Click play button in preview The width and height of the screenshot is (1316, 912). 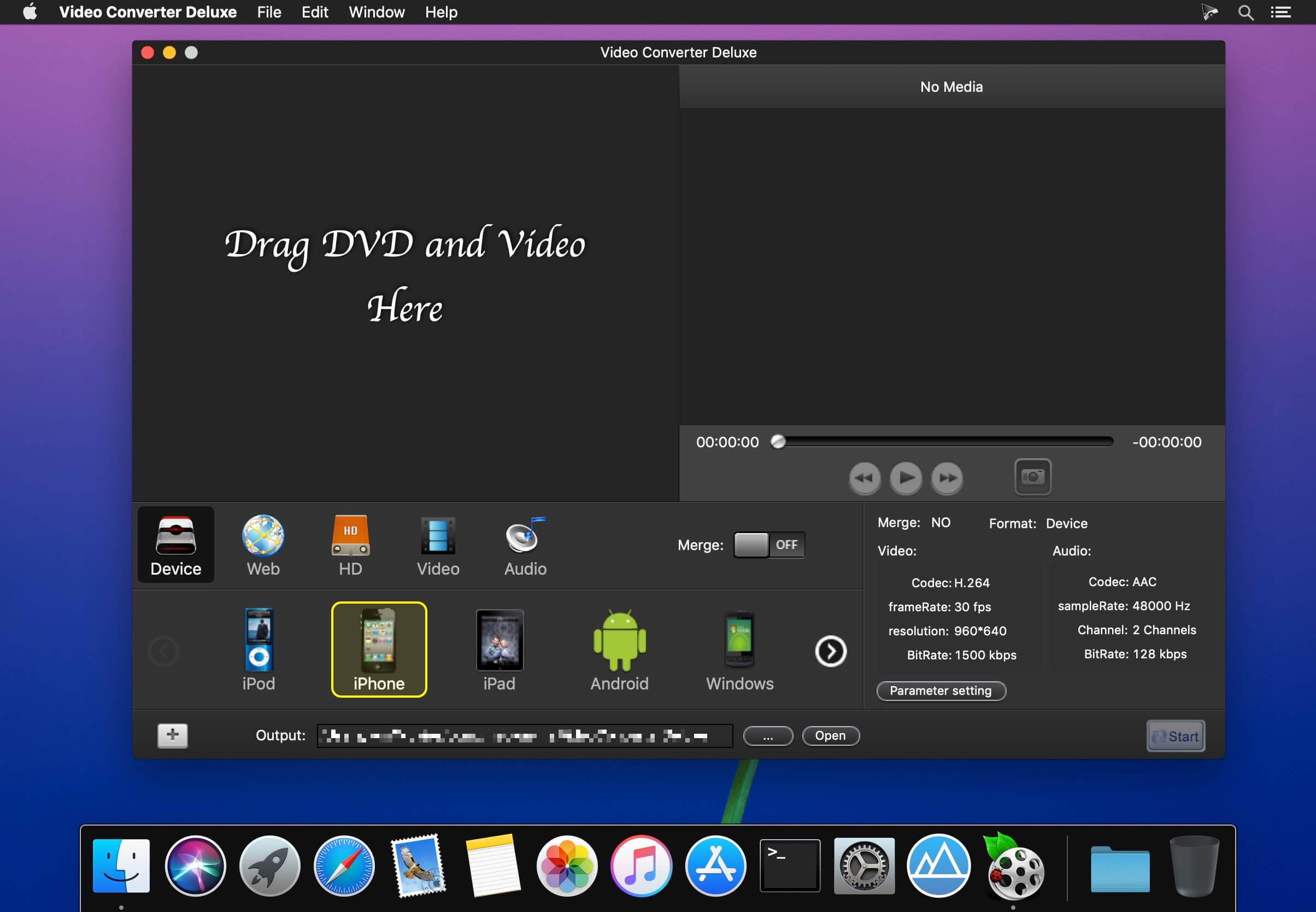point(905,476)
